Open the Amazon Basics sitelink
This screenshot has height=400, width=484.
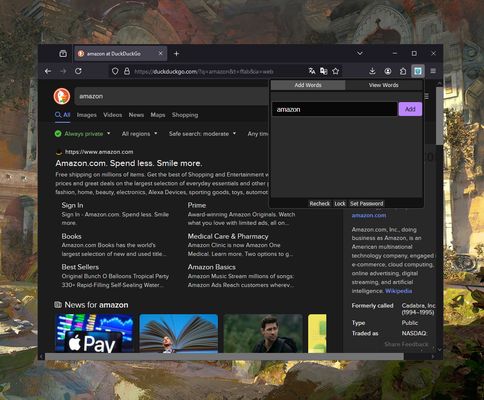tap(212, 267)
